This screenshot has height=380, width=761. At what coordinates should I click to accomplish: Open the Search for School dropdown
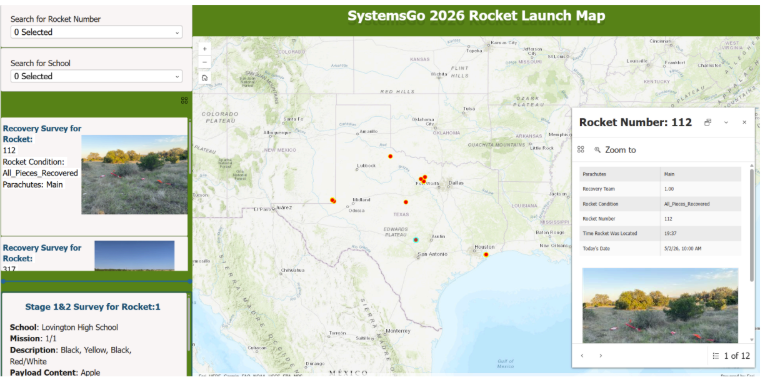click(x=96, y=76)
